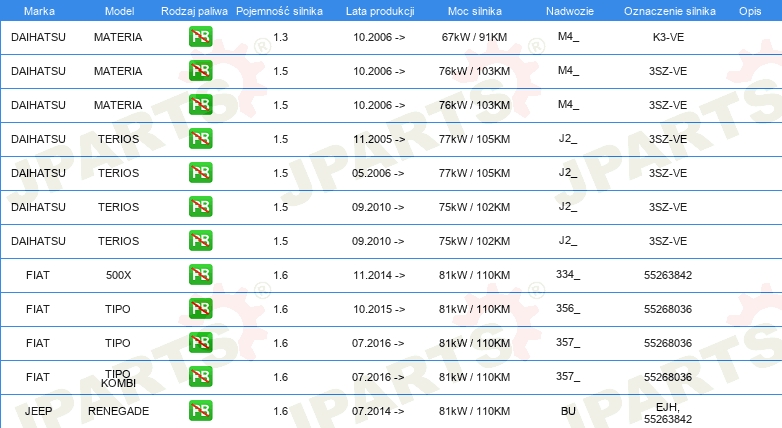Select the 10.2015 -> production date cell
The height and width of the screenshot is (428, 782).
coord(379,309)
